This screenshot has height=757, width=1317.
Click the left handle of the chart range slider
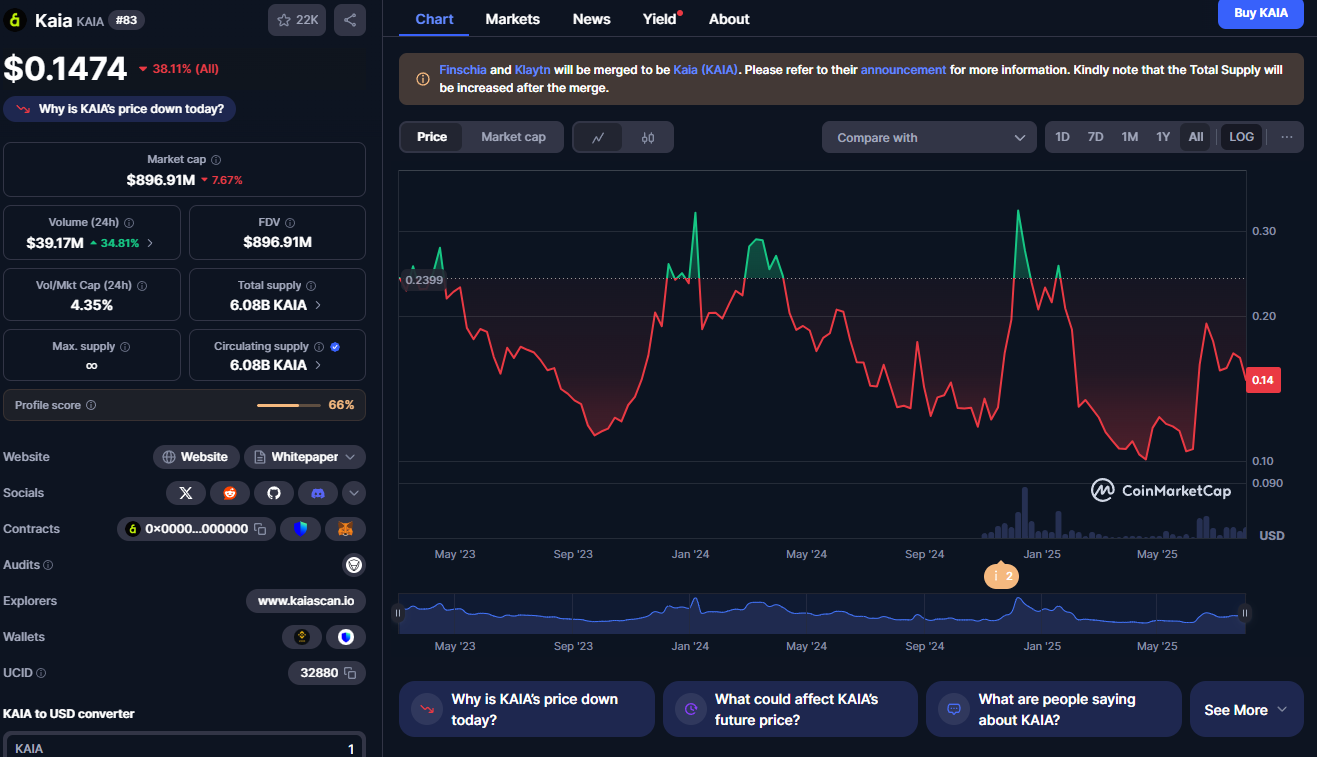pyautogui.click(x=398, y=613)
